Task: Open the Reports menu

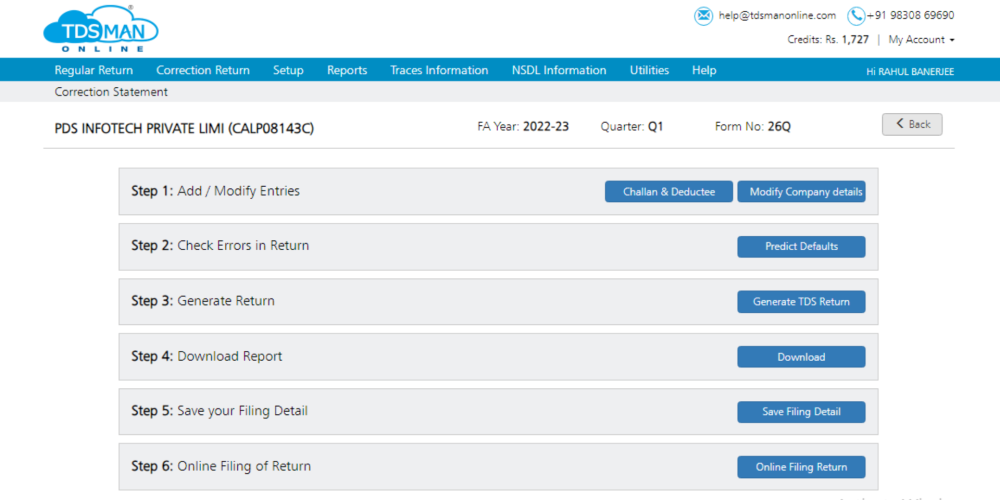Action: click(x=347, y=70)
